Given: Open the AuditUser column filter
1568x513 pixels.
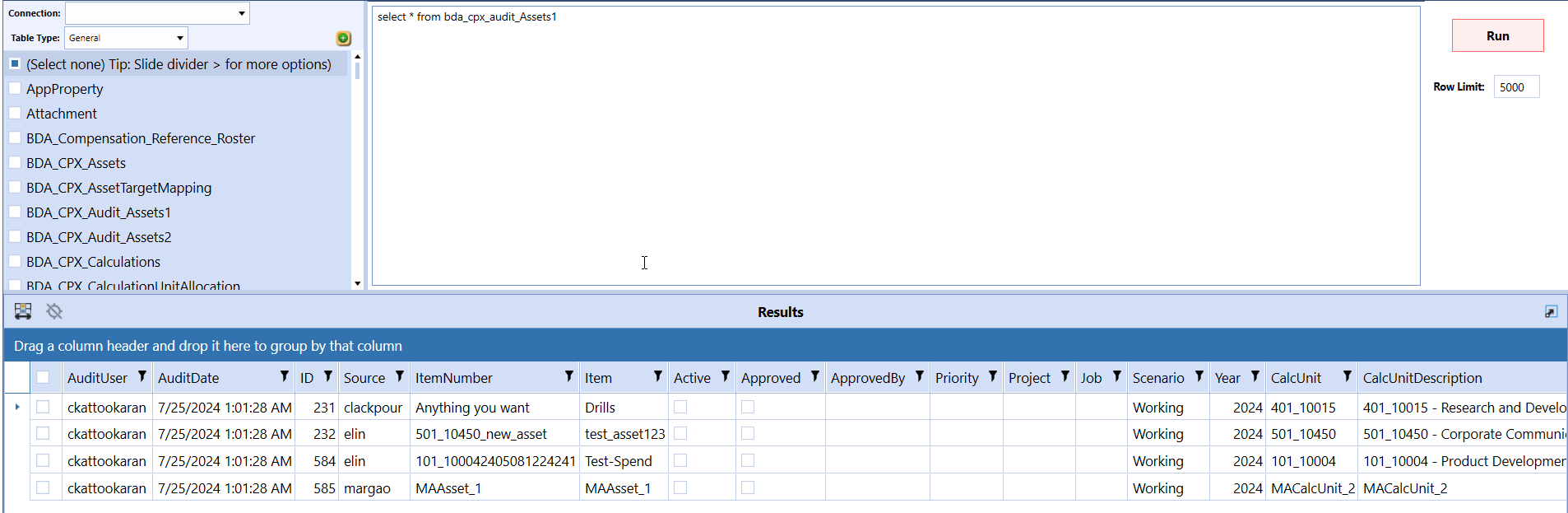Looking at the screenshot, I should point(142,376).
